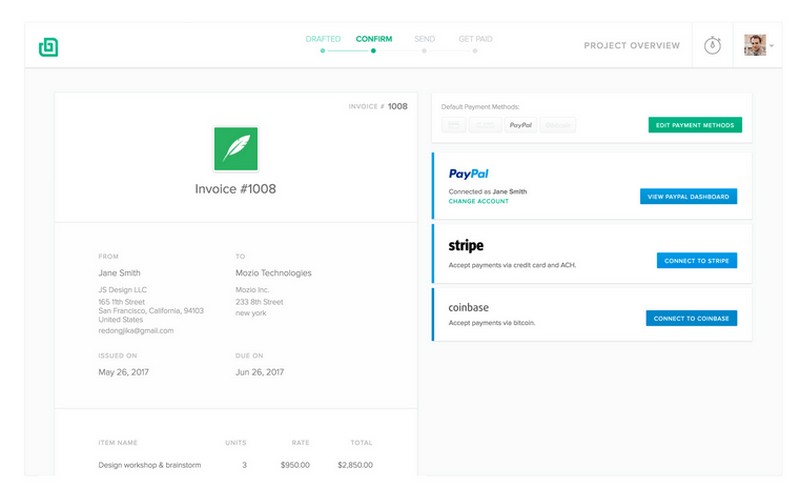Click the total $2,850.00
Screen dimensions: 800x488
tap(355, 465)
